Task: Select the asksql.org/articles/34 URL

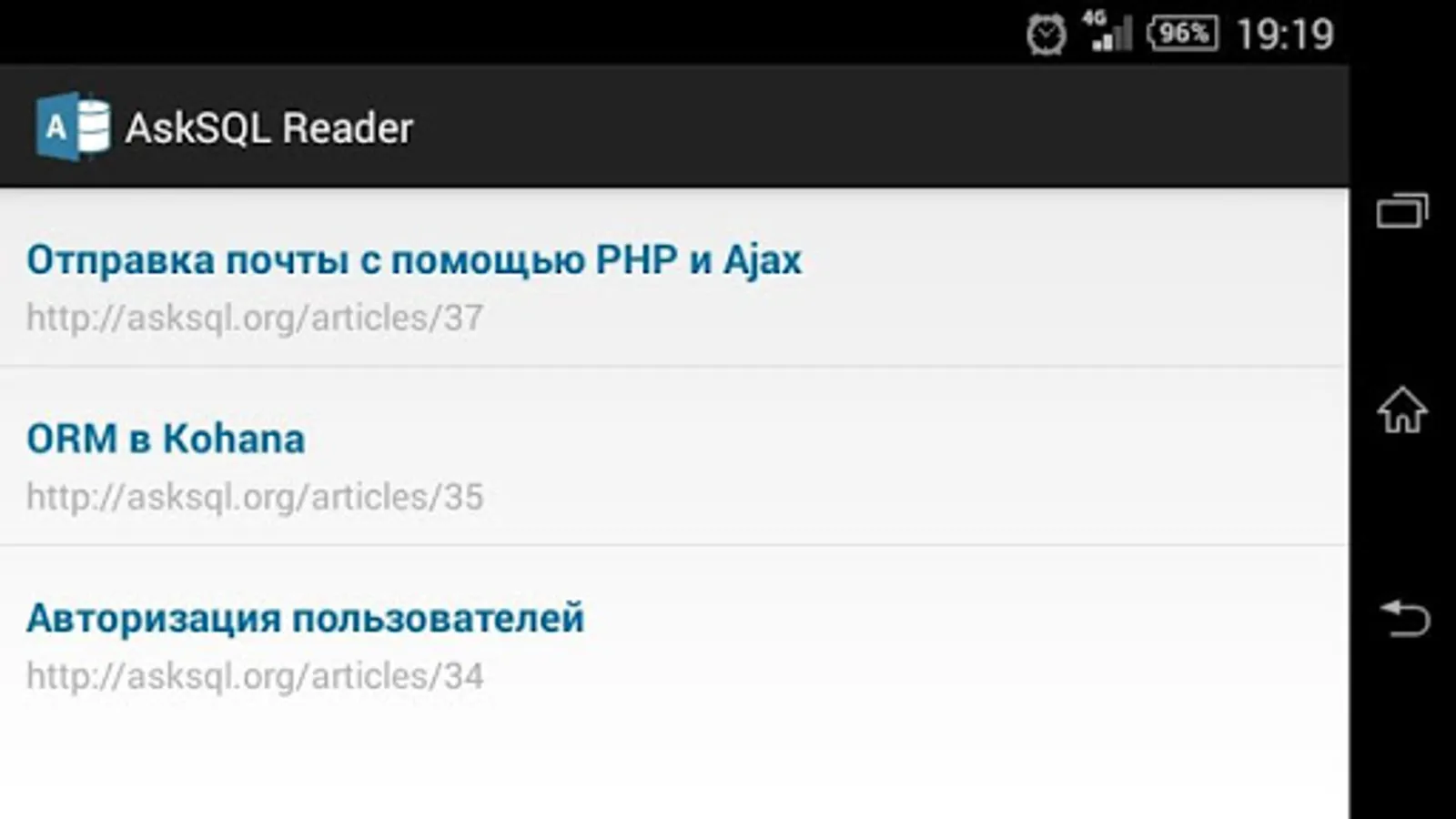Action: click(255, 676)
